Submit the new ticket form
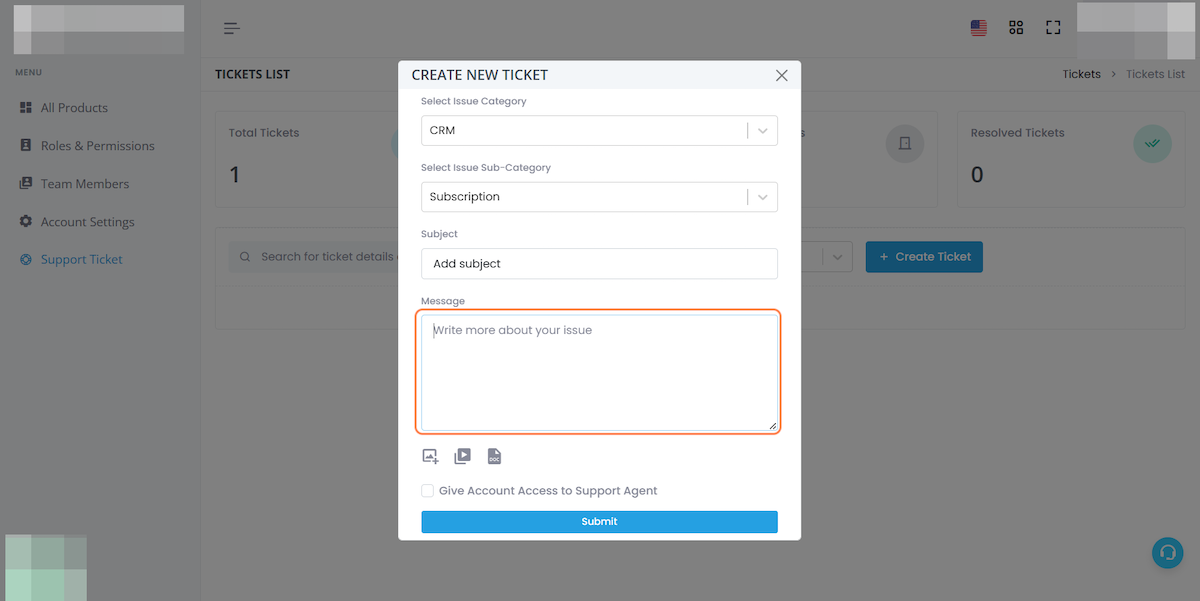Image resolution: width=1200 pixels, height=601 pixels. (x=599, y=522)
